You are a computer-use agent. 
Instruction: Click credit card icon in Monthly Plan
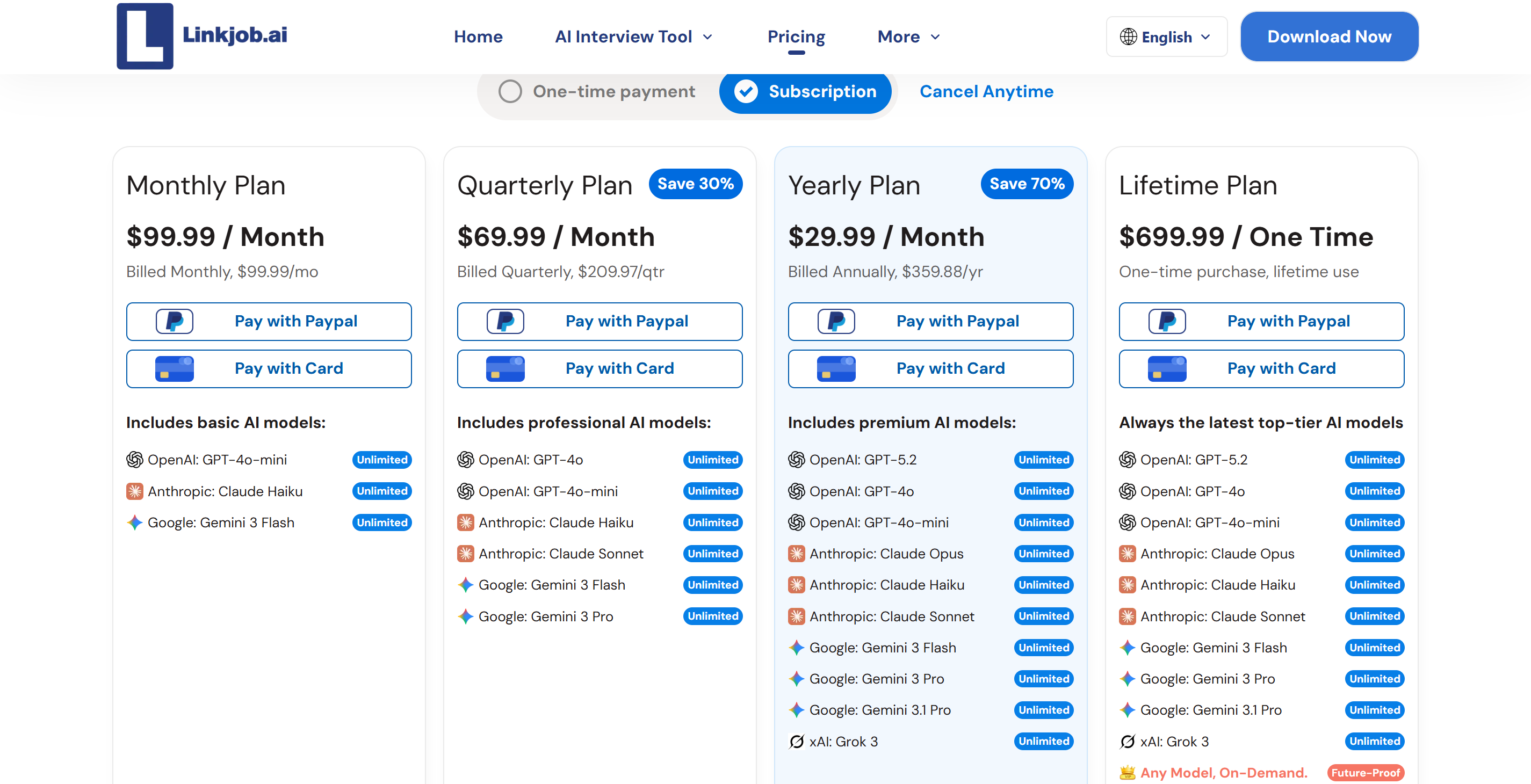(x=174, y=369)
